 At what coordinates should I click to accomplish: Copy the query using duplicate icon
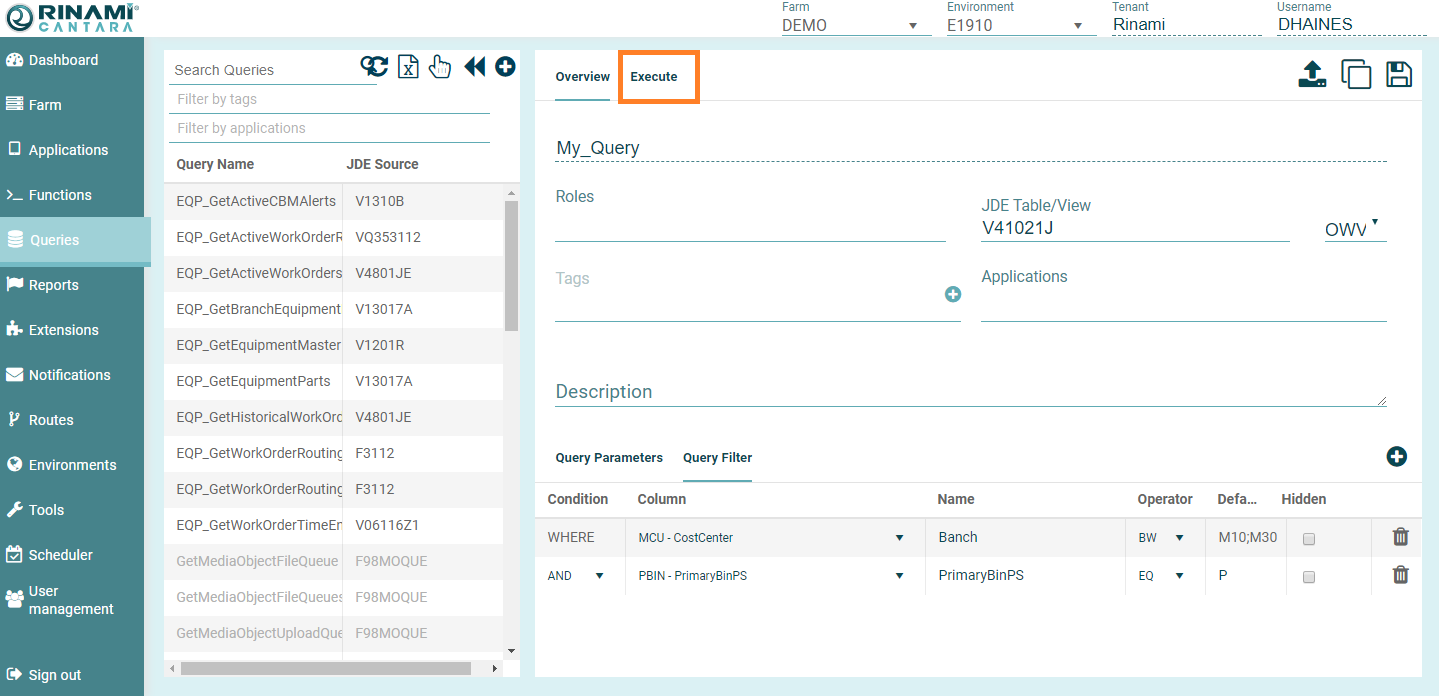[x=1355, y=74]
